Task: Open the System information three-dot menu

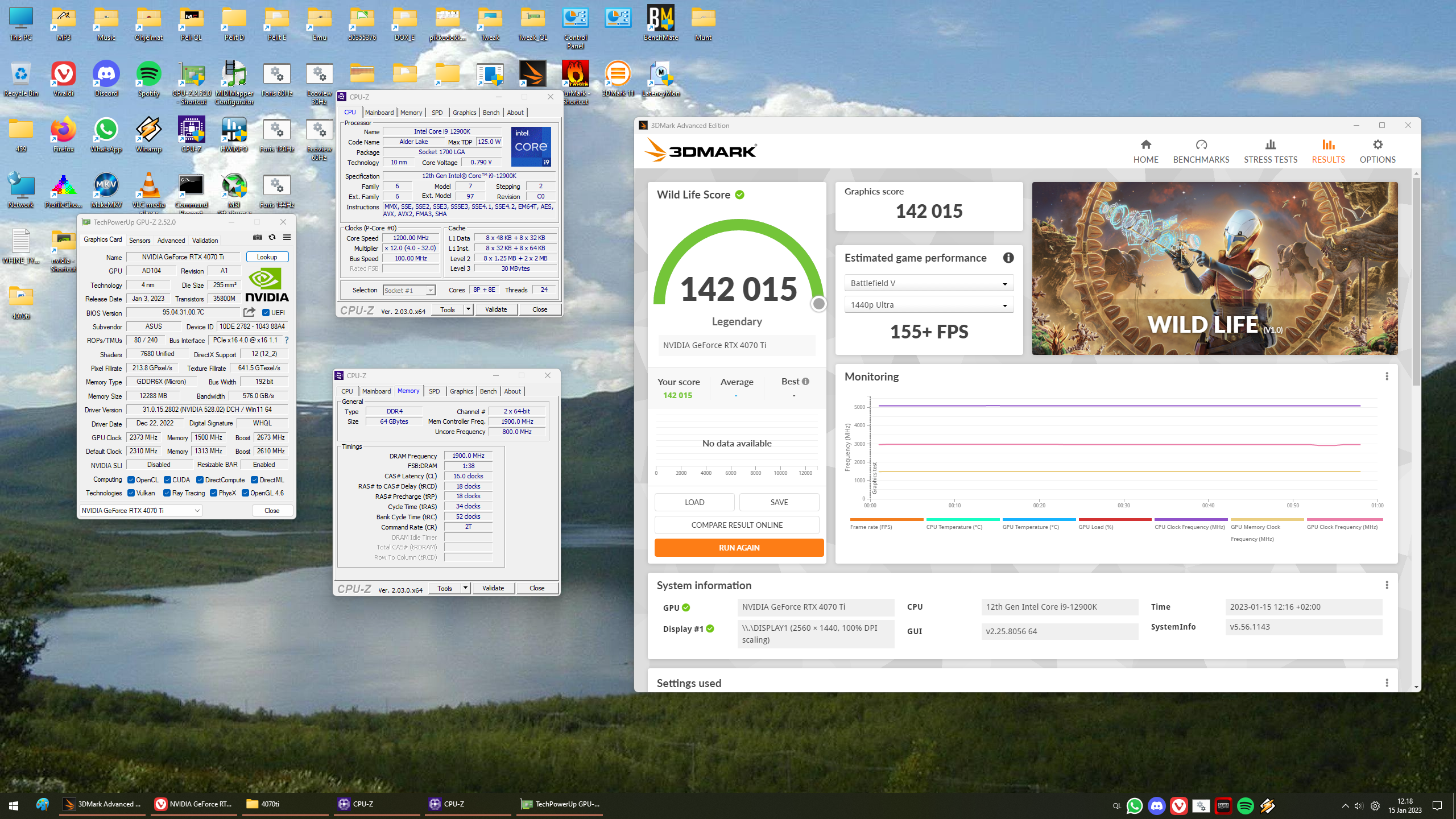Action: click(1387, 585)
